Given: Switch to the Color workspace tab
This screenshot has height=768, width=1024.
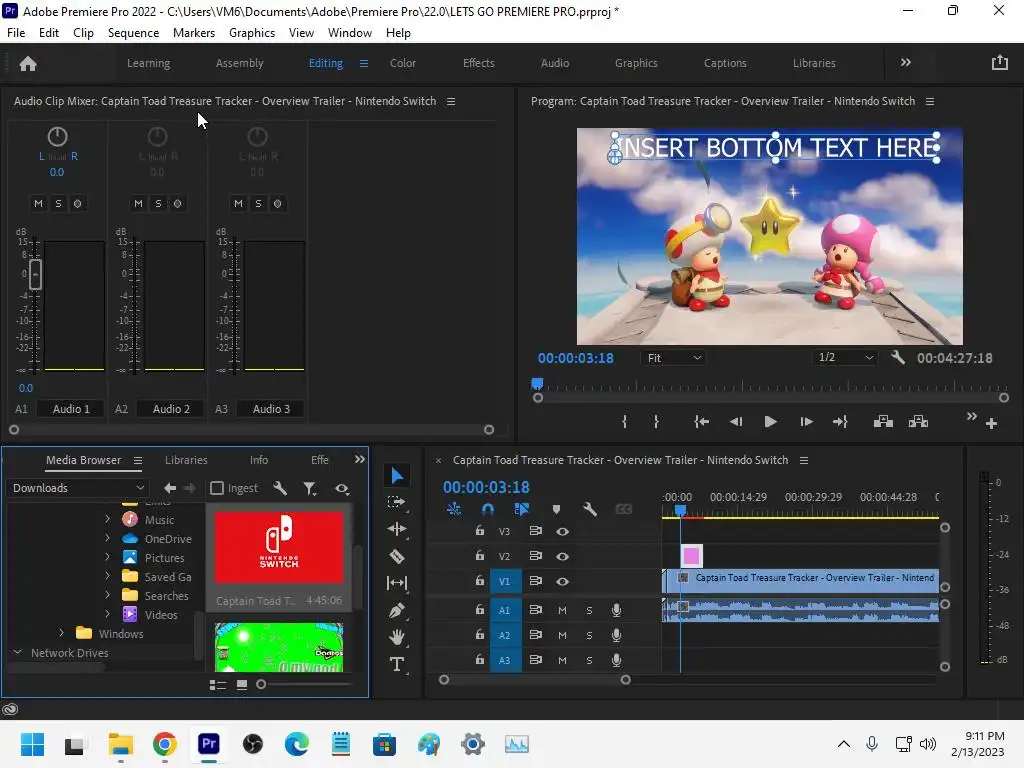Looking at the screenshot, I should (403, 63).
